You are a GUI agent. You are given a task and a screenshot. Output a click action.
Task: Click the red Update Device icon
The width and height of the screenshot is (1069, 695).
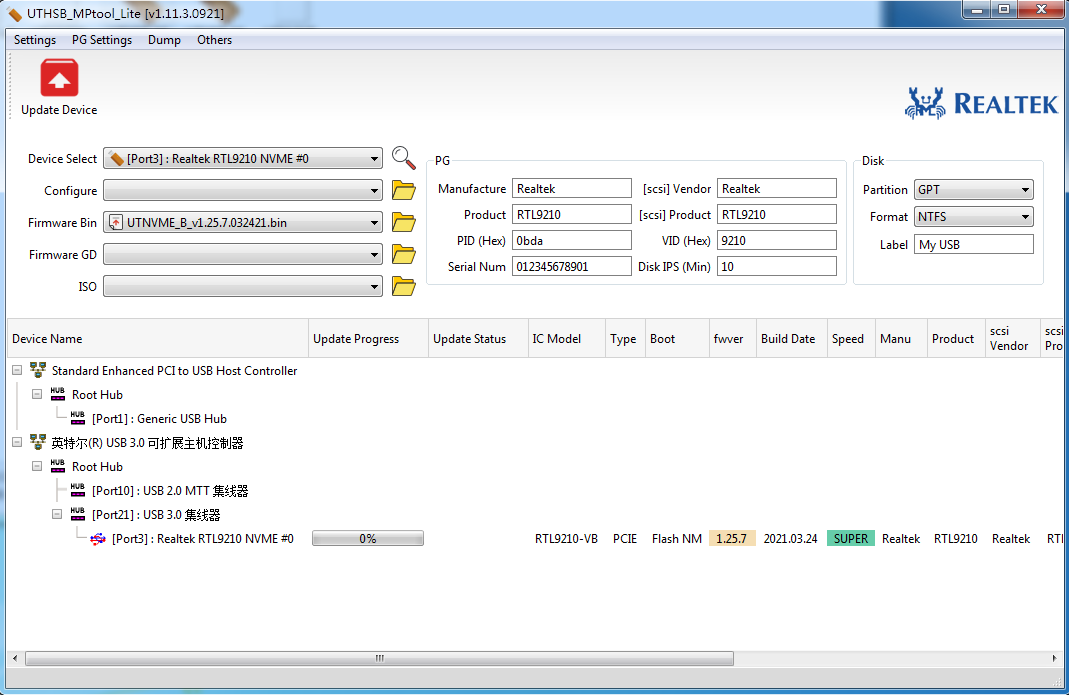(59, 78)
